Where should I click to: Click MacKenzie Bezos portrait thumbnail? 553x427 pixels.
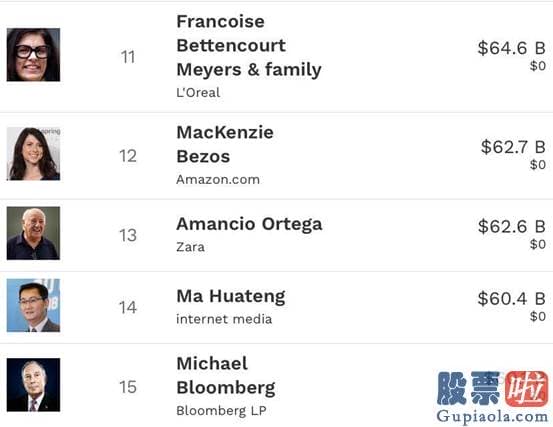pyautogui.click(x=34, y=154)
